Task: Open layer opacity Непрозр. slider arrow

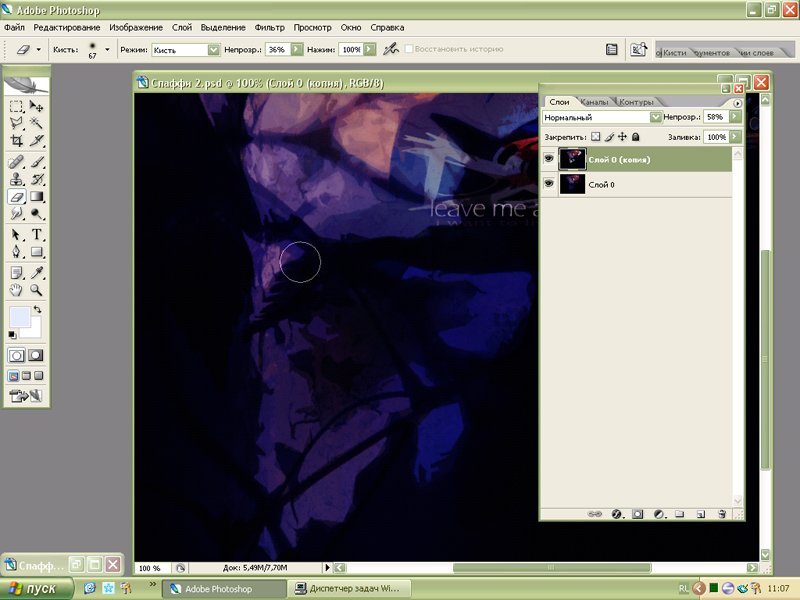Action: [x=737, y=118]
